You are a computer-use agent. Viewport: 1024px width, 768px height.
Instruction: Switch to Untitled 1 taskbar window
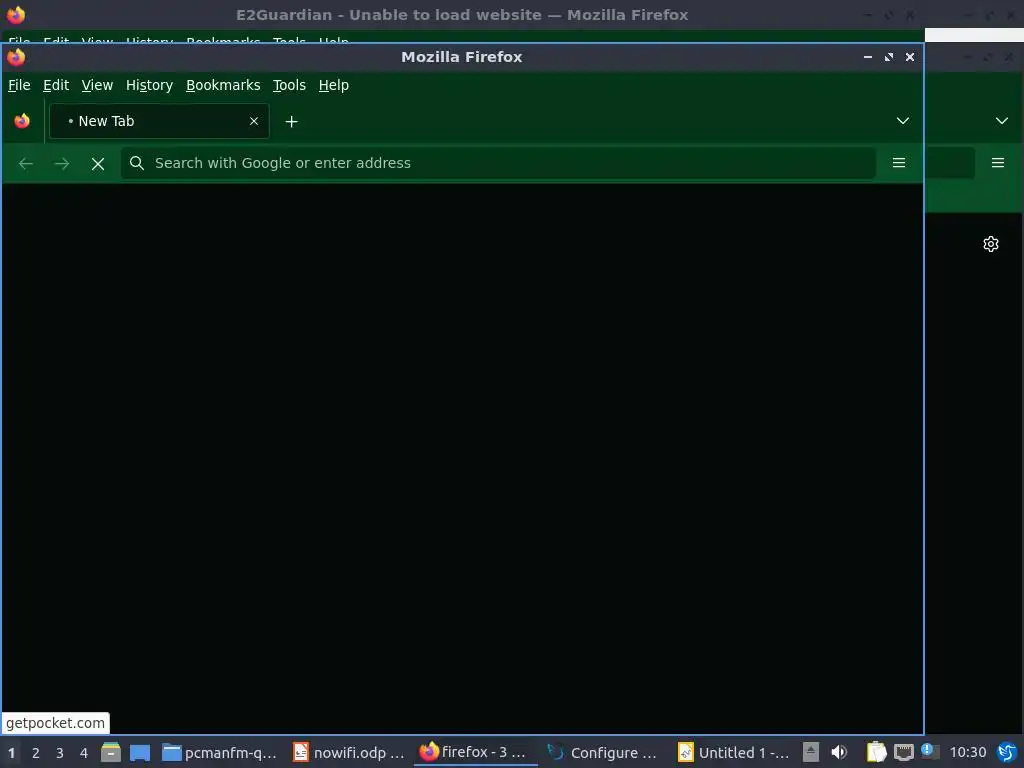click(733, 753)
